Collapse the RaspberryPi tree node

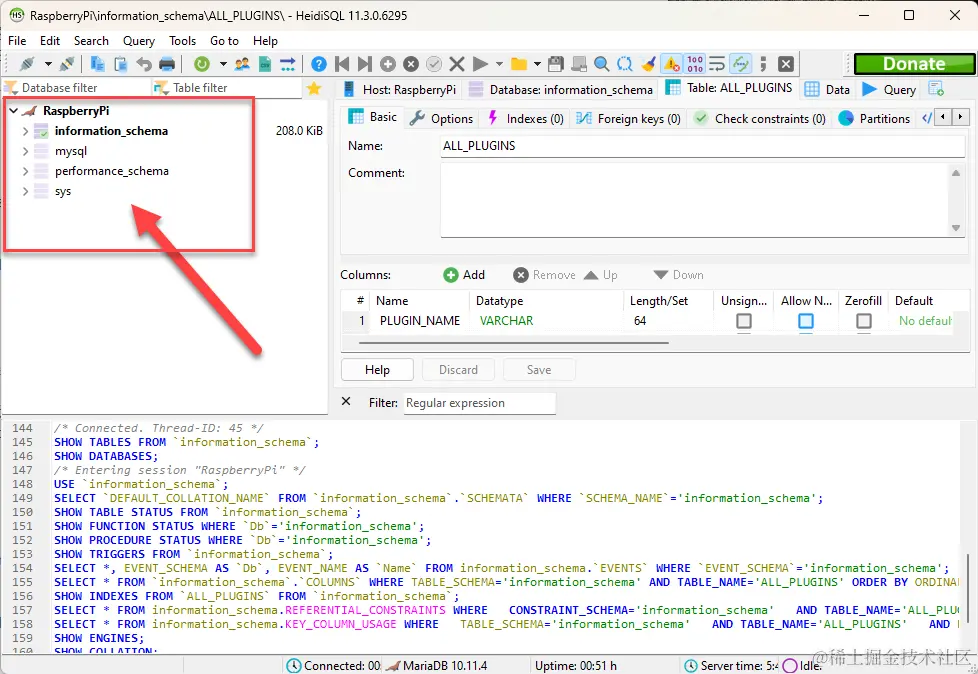13,110
